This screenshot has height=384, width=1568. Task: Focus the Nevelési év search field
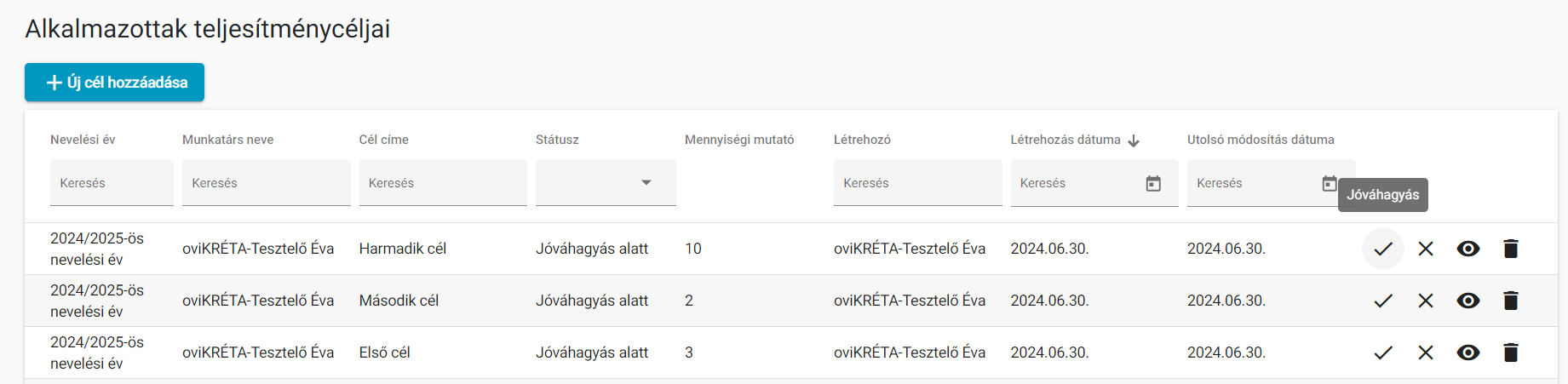tap(112, 183)
